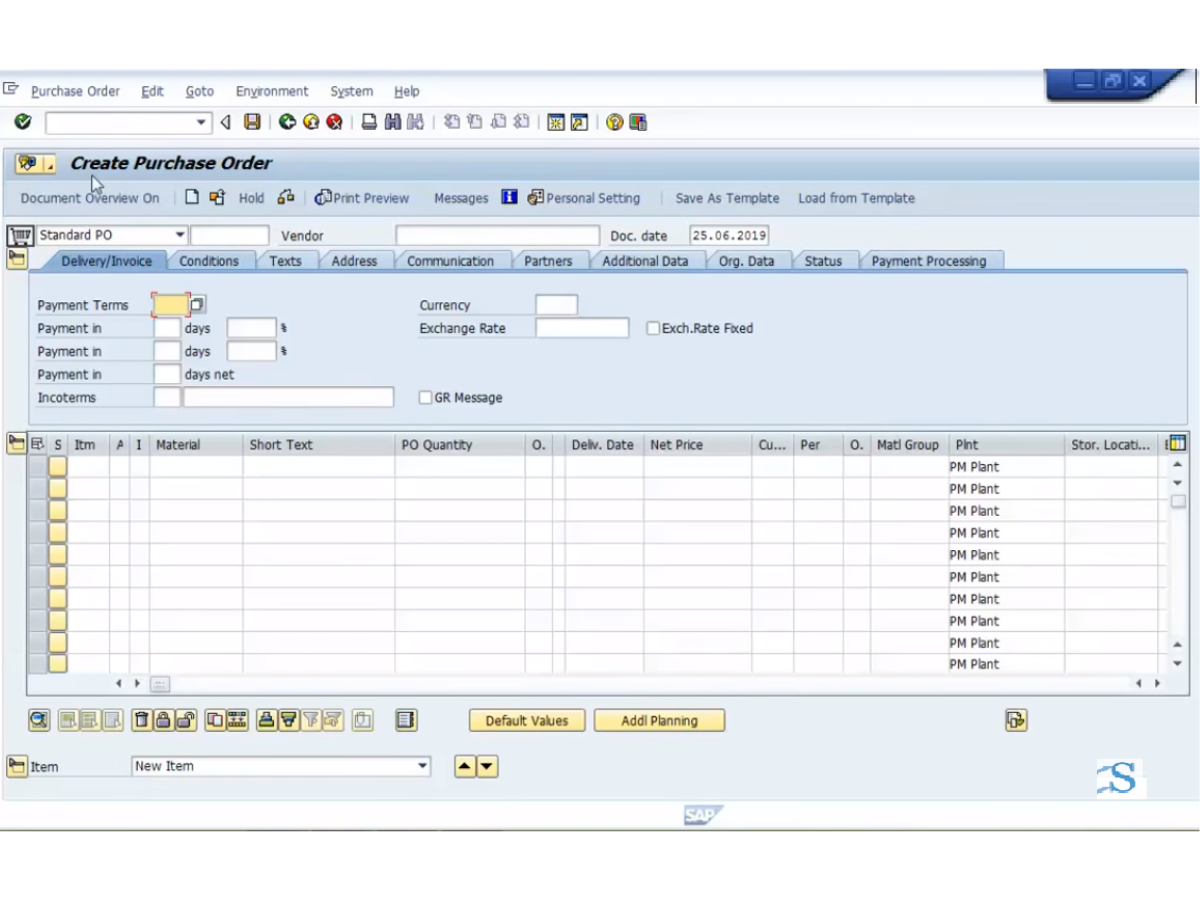Click the green checkmark Enter icon

pyautogui.click(x=23, y=122)
